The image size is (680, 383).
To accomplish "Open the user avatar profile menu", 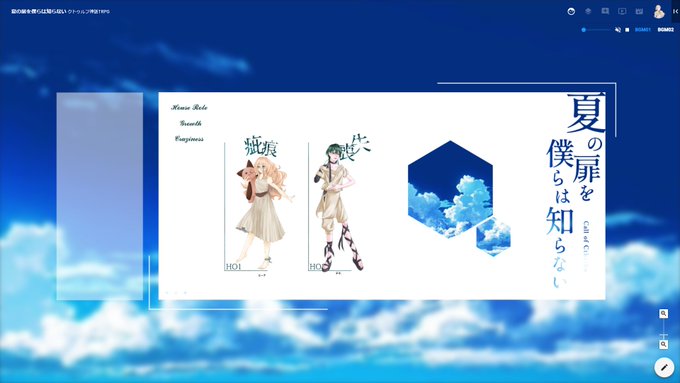I will 659,12.
